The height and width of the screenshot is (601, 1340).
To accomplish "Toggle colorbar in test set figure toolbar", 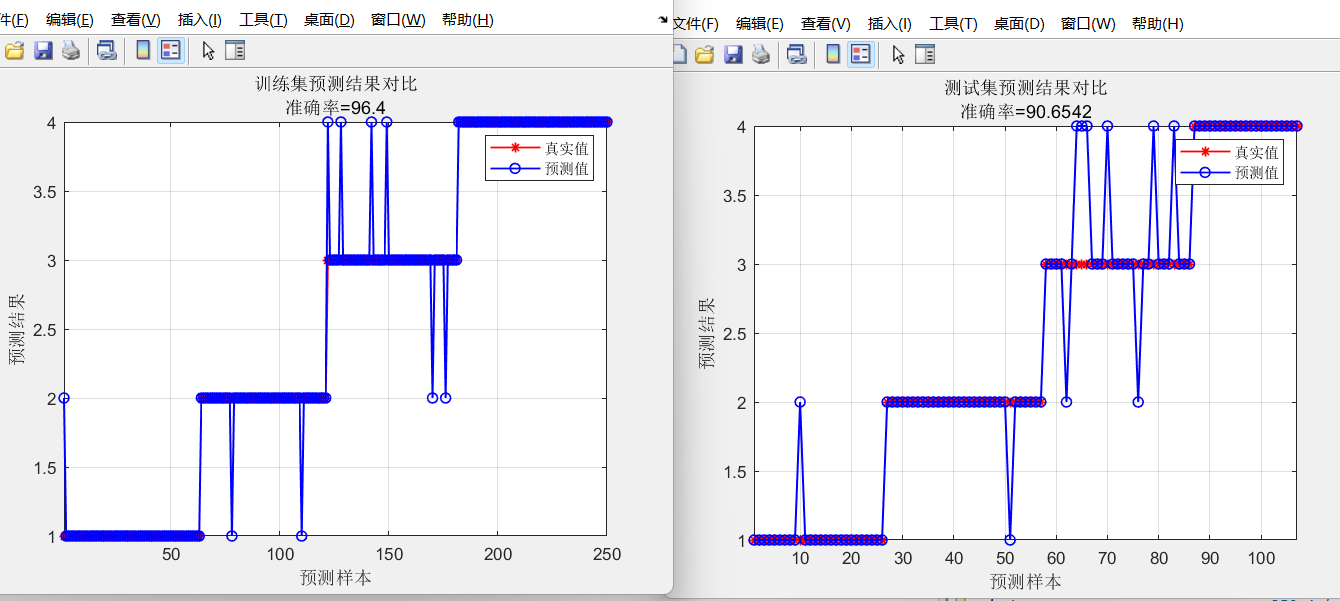I will [832, 54].
